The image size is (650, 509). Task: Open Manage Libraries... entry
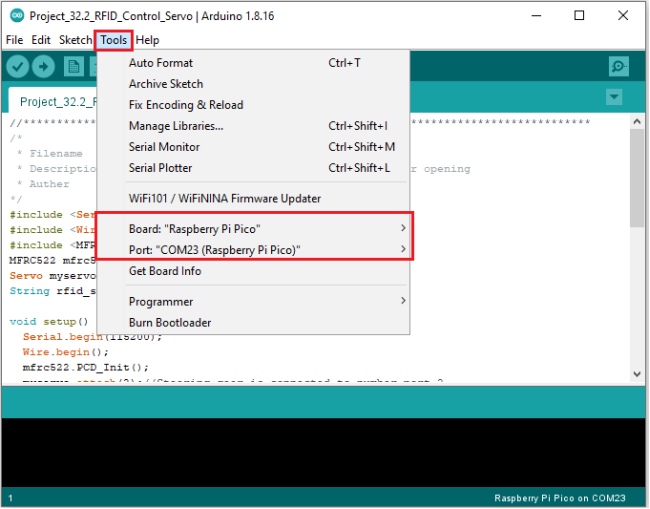pyautogui.click(x=253, y=126)
